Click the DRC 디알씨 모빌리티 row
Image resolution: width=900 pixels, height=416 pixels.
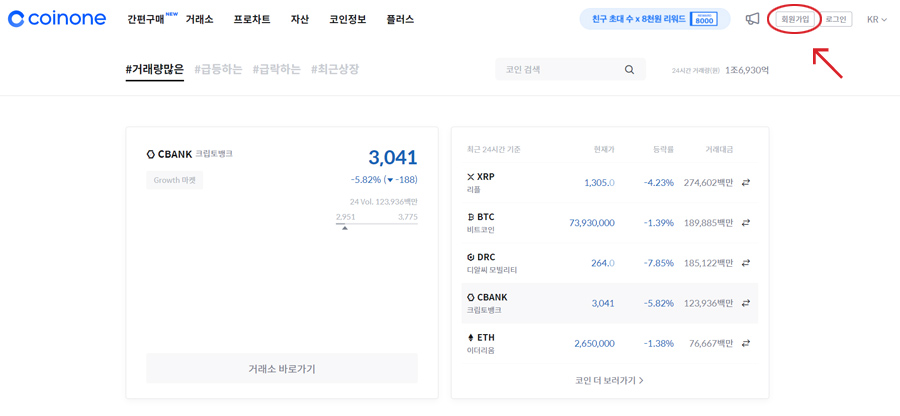pyautogui.click(x=610, y=263)
